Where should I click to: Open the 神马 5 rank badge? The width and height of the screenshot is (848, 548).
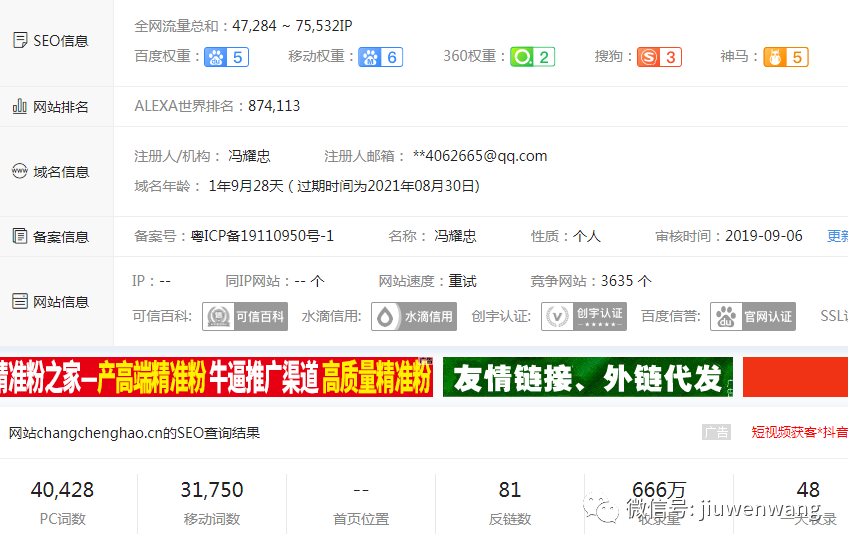[x=786, y=57]
